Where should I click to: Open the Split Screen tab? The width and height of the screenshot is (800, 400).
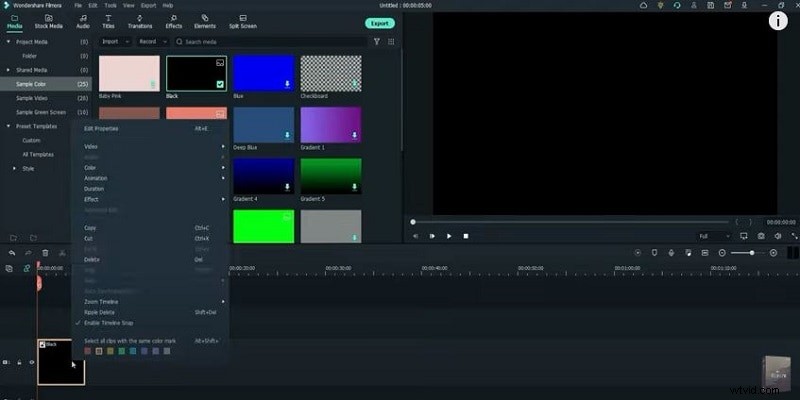coord(242,21)
